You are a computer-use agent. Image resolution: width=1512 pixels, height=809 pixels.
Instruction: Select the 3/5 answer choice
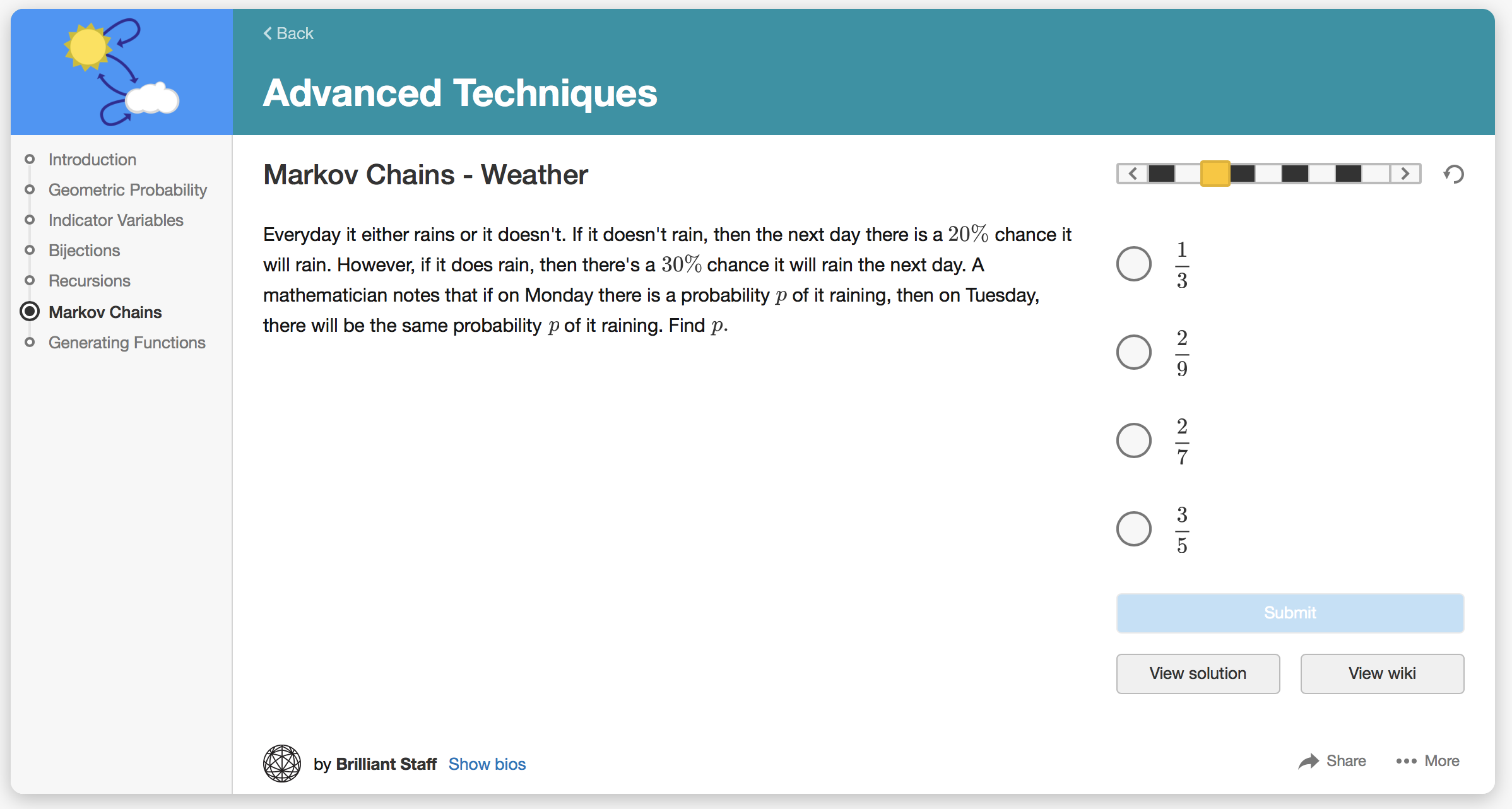[1134, 529]
